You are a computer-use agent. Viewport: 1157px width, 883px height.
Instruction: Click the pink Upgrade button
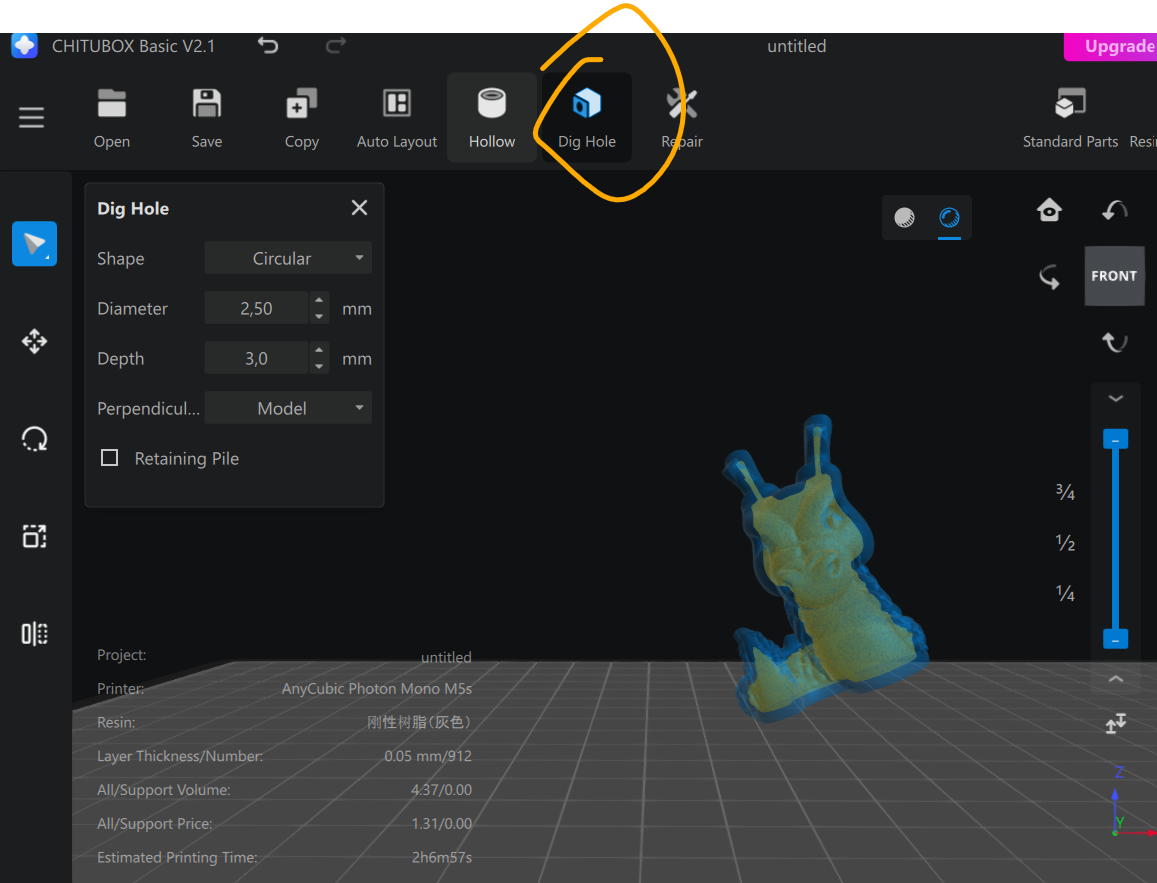1111,46
